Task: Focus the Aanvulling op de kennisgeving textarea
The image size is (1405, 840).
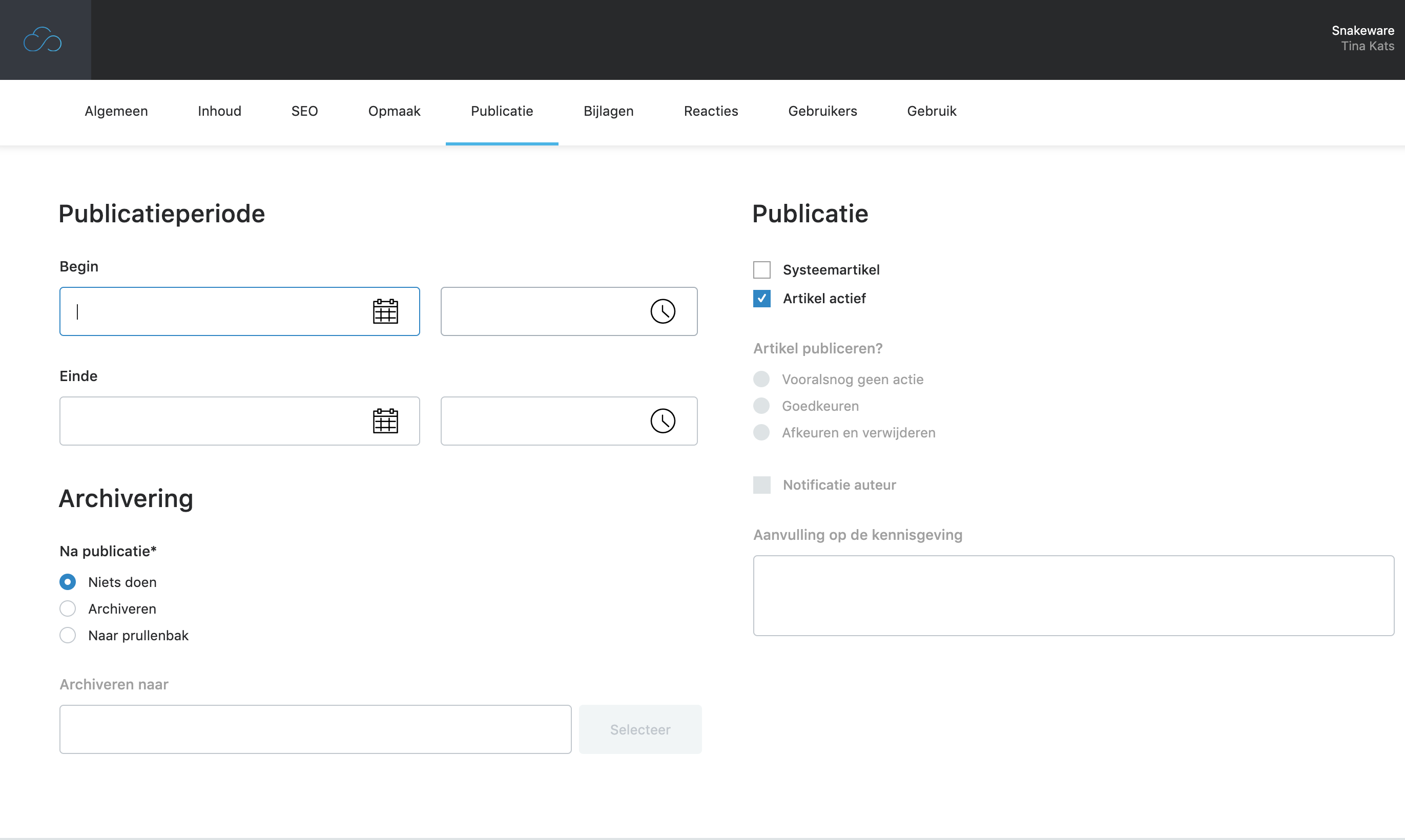Action: [x=1074, y=596]
